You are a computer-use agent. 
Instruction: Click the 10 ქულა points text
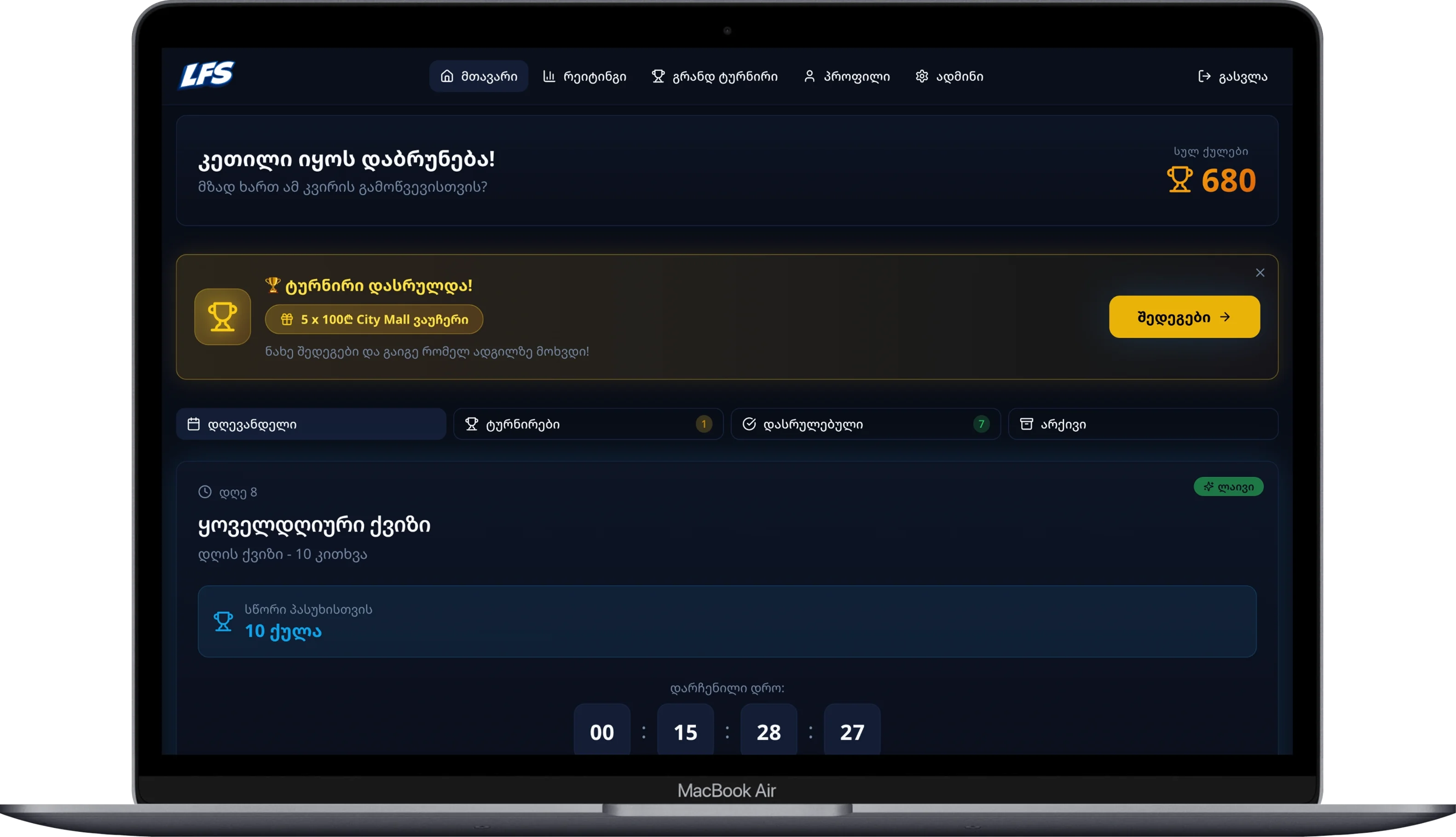coord(283,631)
